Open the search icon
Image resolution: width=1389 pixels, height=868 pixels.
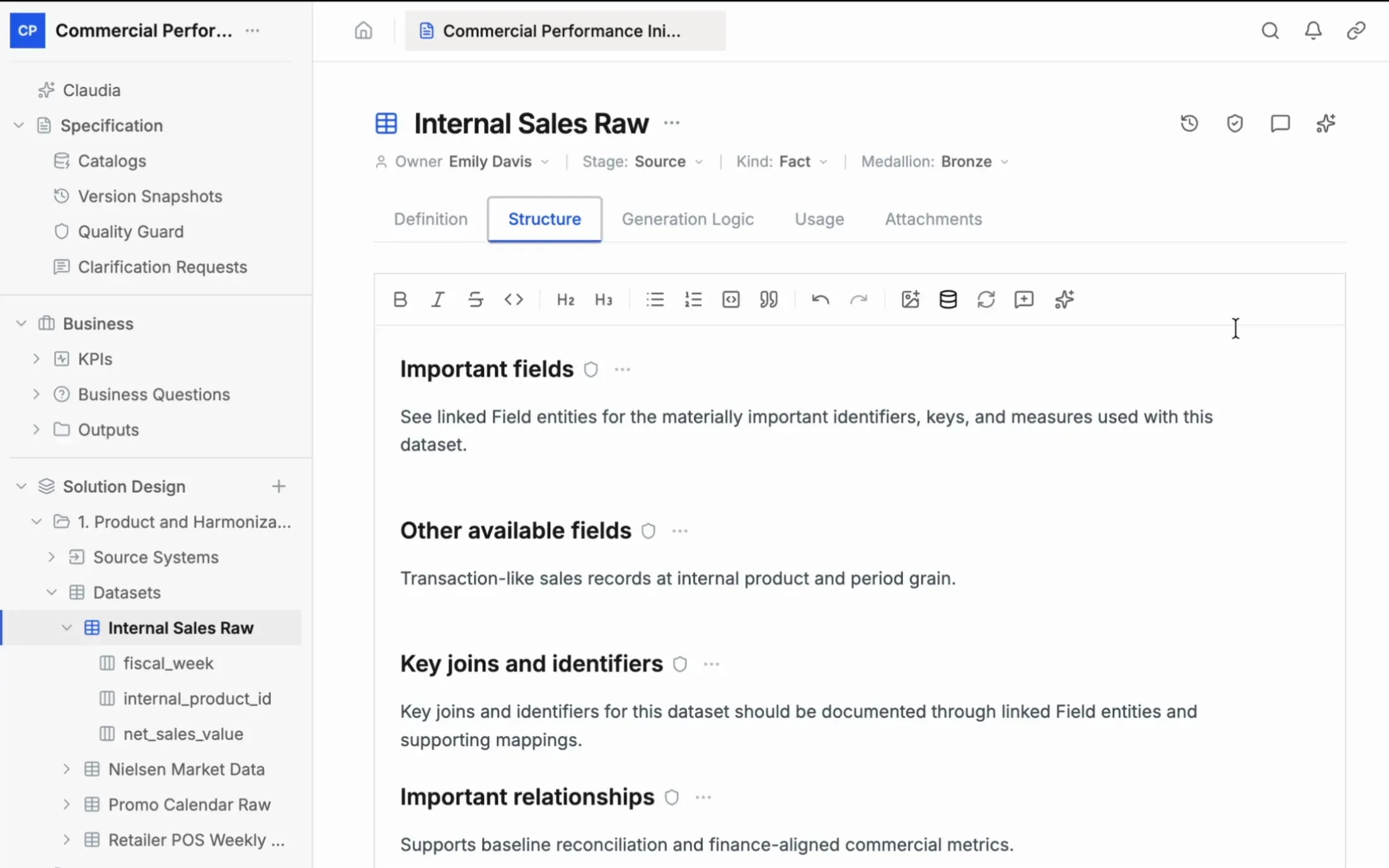[x=1270, y=30]
